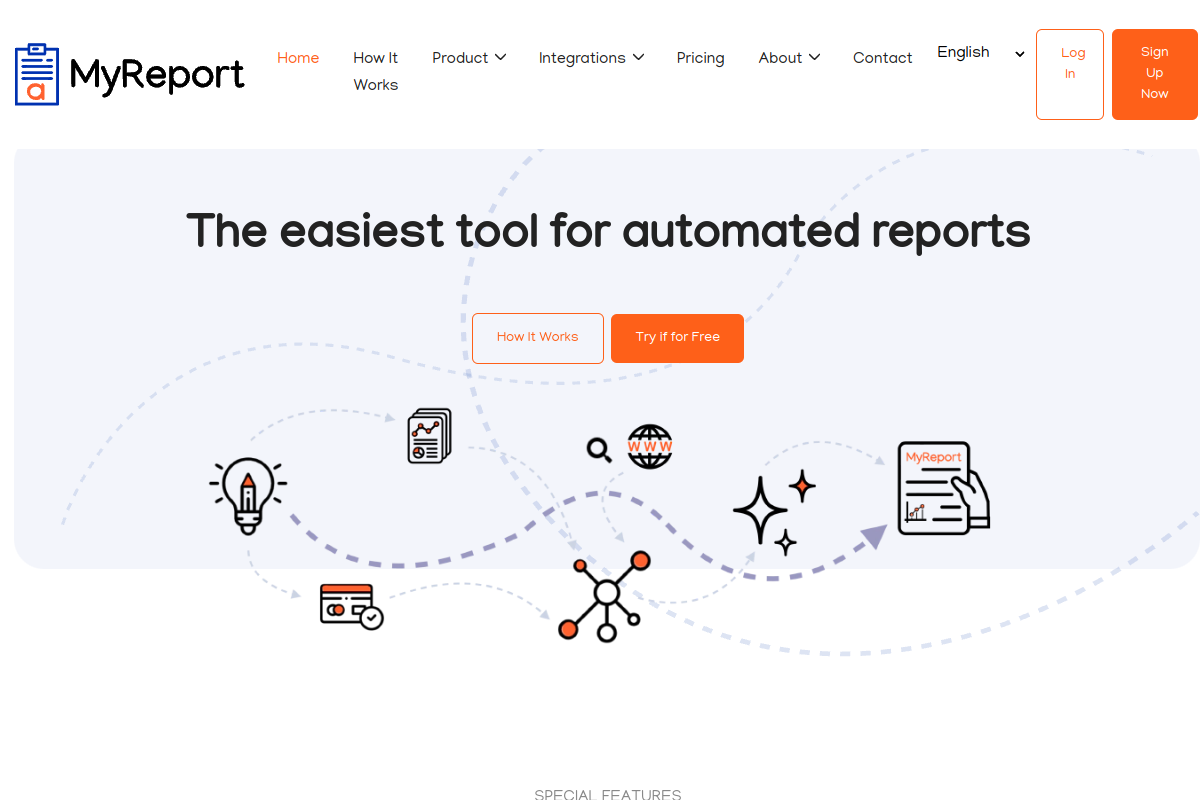Click the MyReport brand name text

[157, 75]
